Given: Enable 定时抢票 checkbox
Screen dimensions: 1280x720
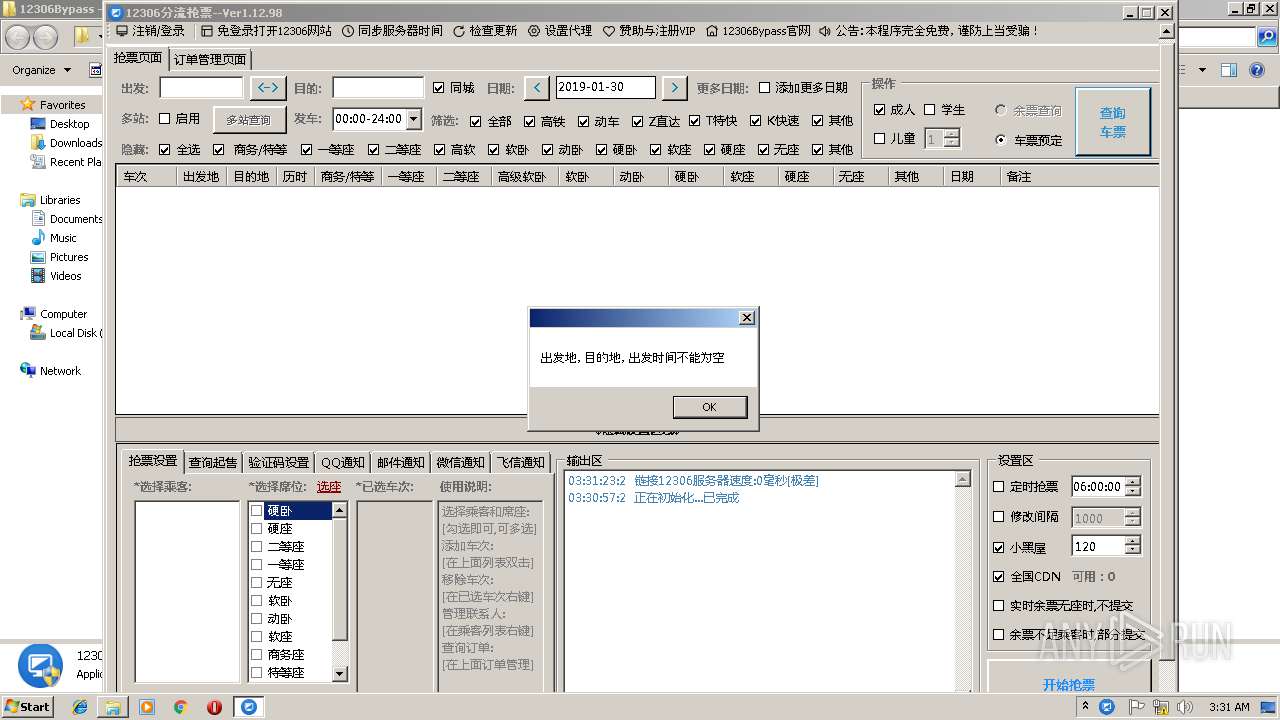Looking at the screenshot, I should coord(999,487).
